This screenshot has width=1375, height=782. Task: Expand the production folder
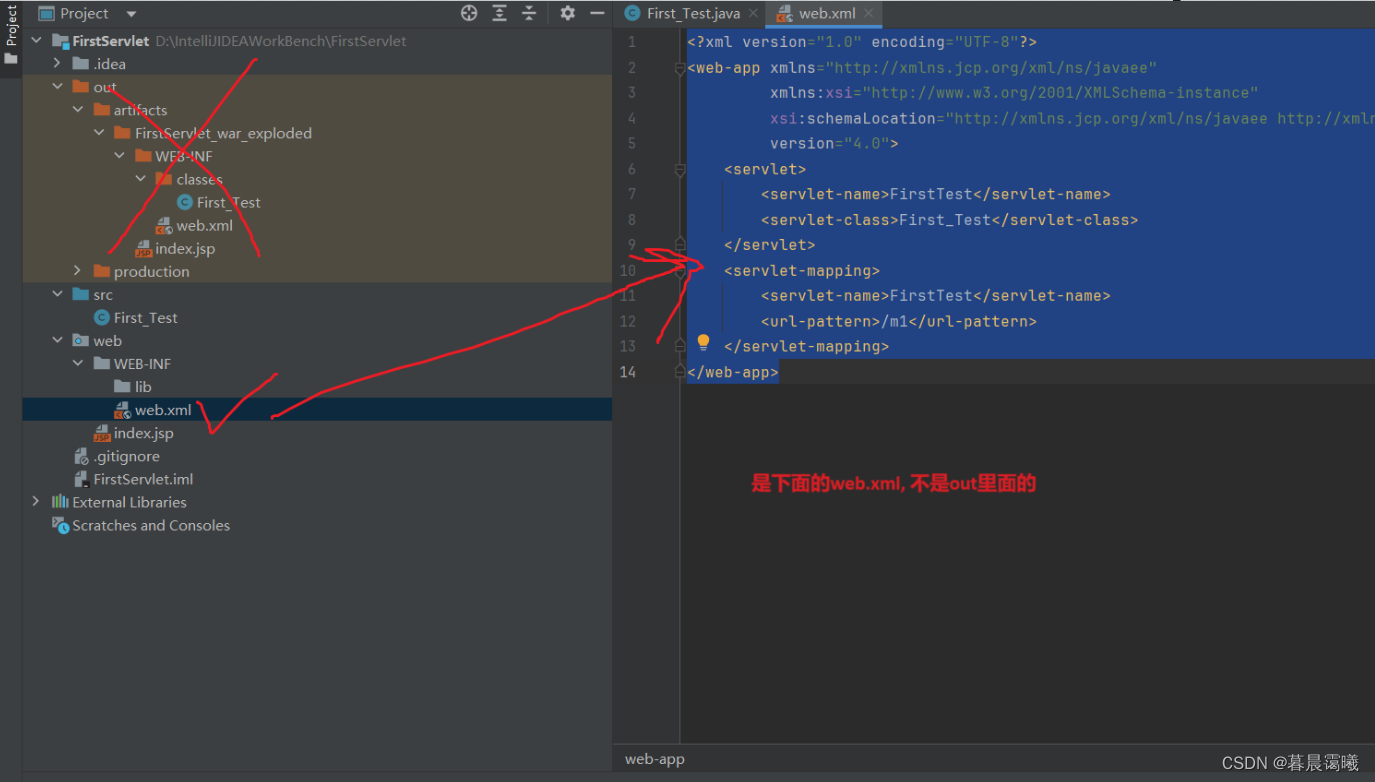pyautogui.click(x=78, y=271)
